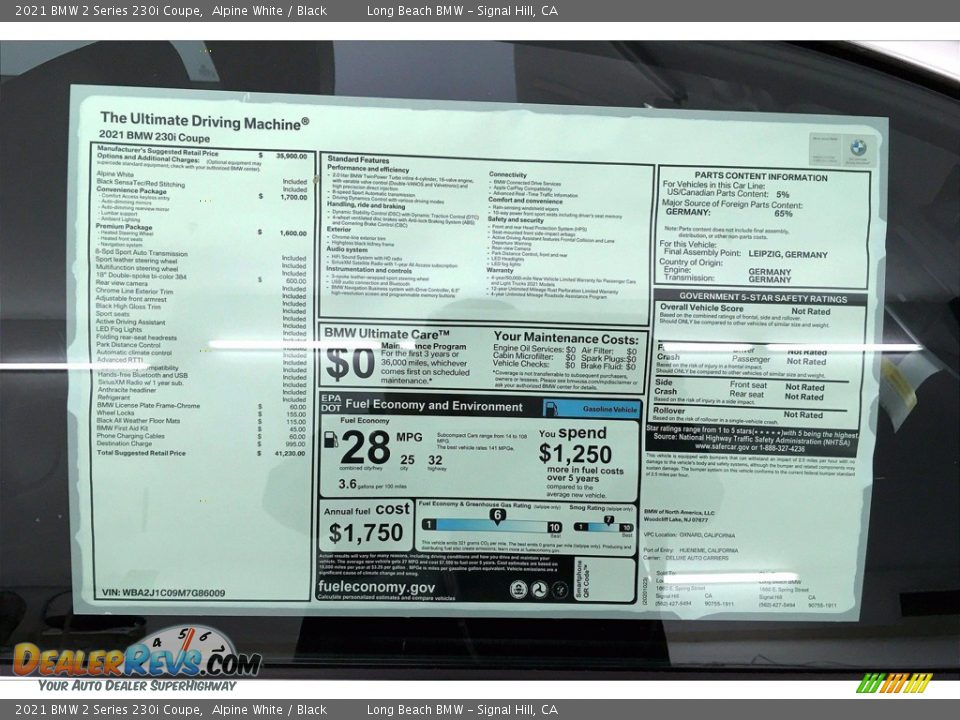Visit the fueleconomy.gov link
Image resolution: width=960 pixels, height=720 pixels.
tap(376, 587)
